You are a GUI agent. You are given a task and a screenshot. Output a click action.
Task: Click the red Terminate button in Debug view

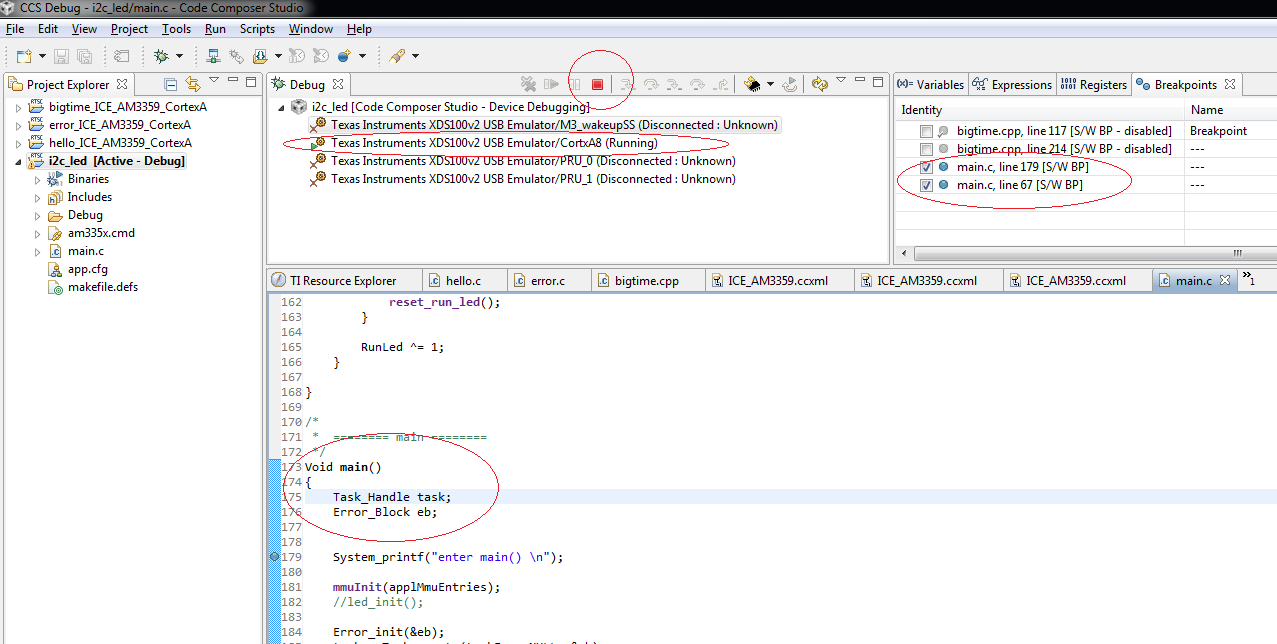point(598,85)
